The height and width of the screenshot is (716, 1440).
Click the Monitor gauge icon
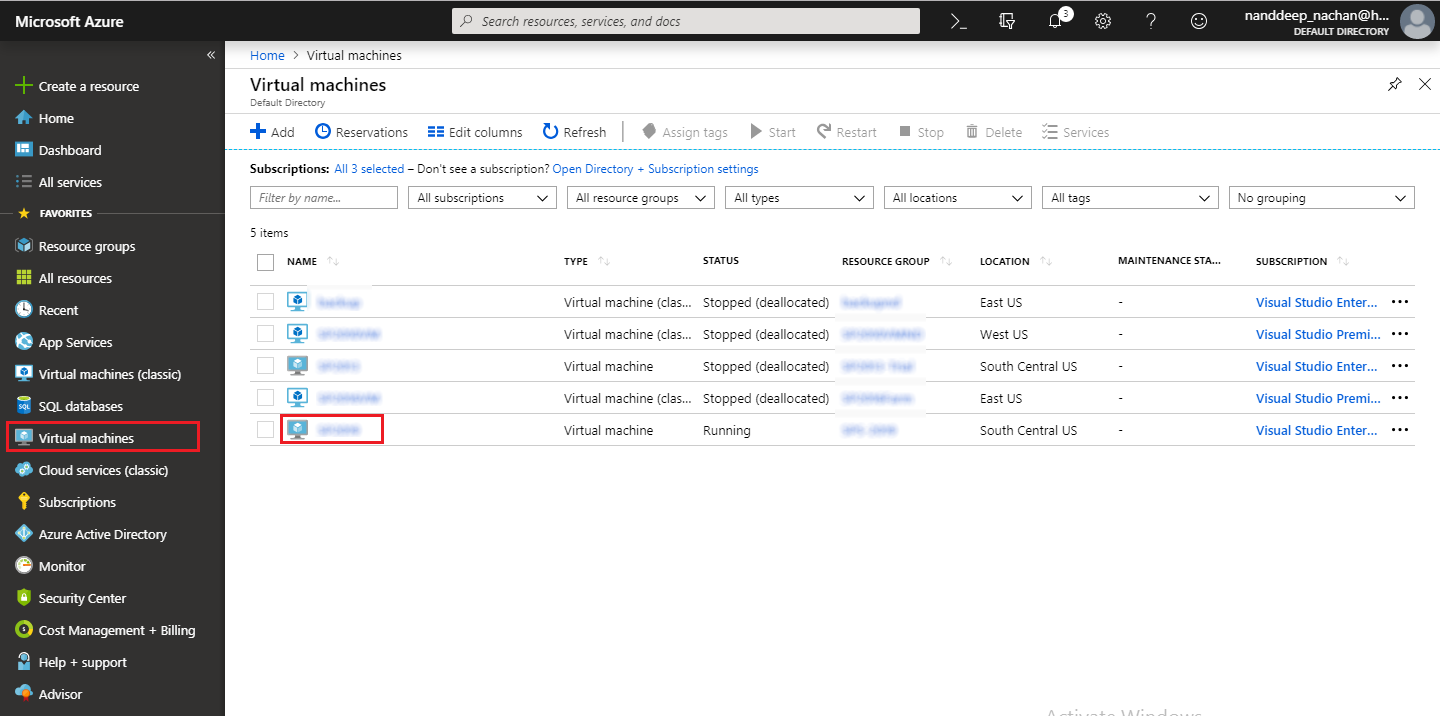[x=24, y=566]
